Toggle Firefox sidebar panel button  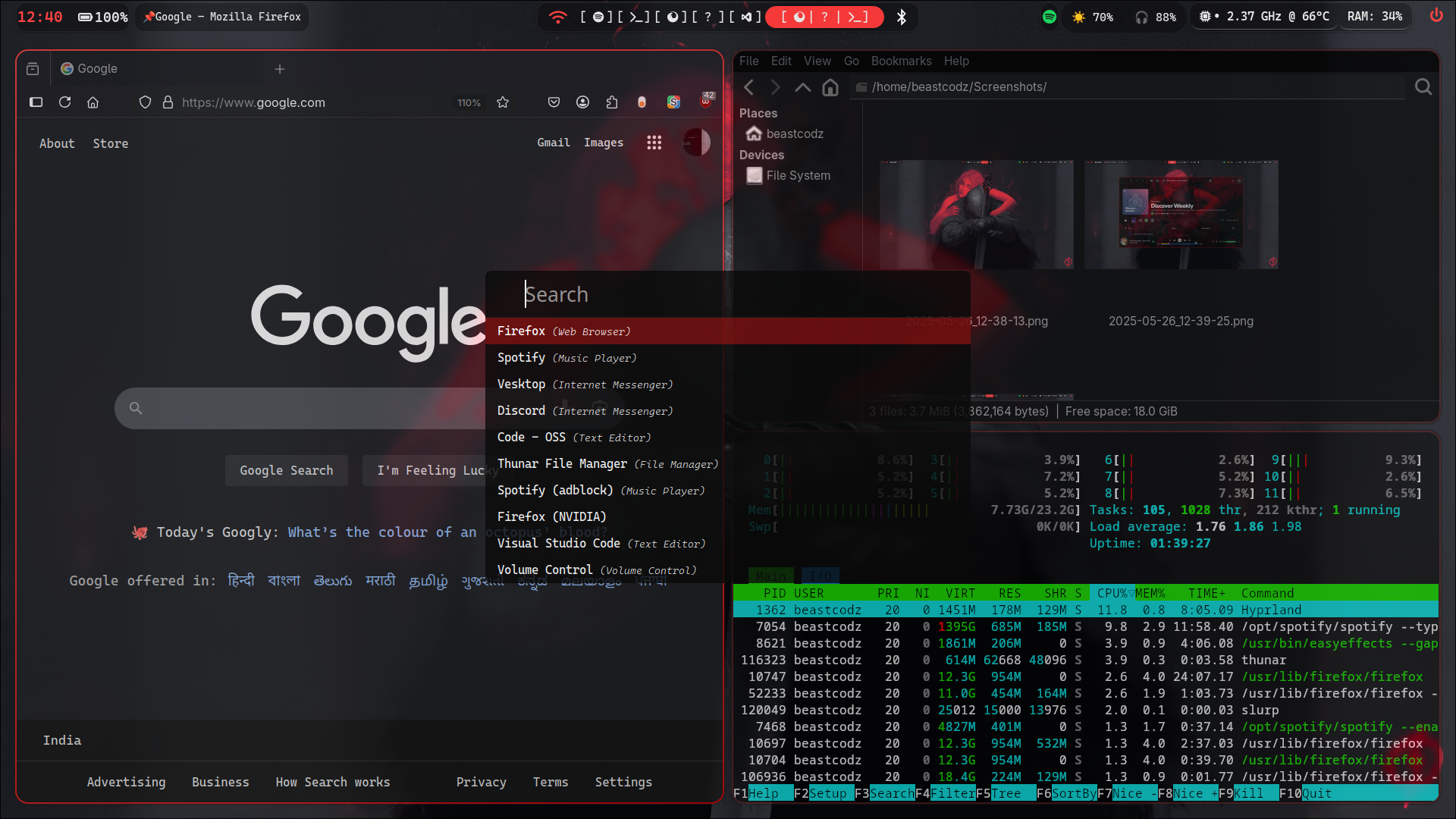point(36,102)
